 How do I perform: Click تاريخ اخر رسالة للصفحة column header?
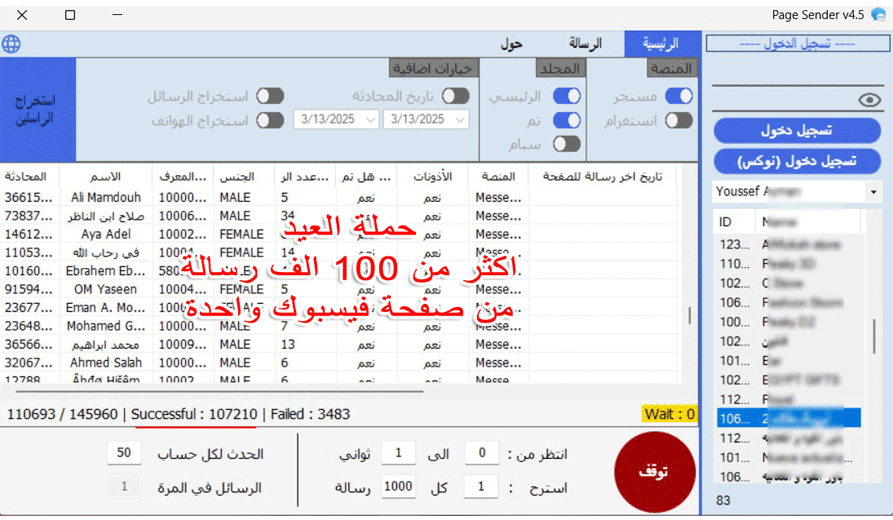click(x=602, y=177)
